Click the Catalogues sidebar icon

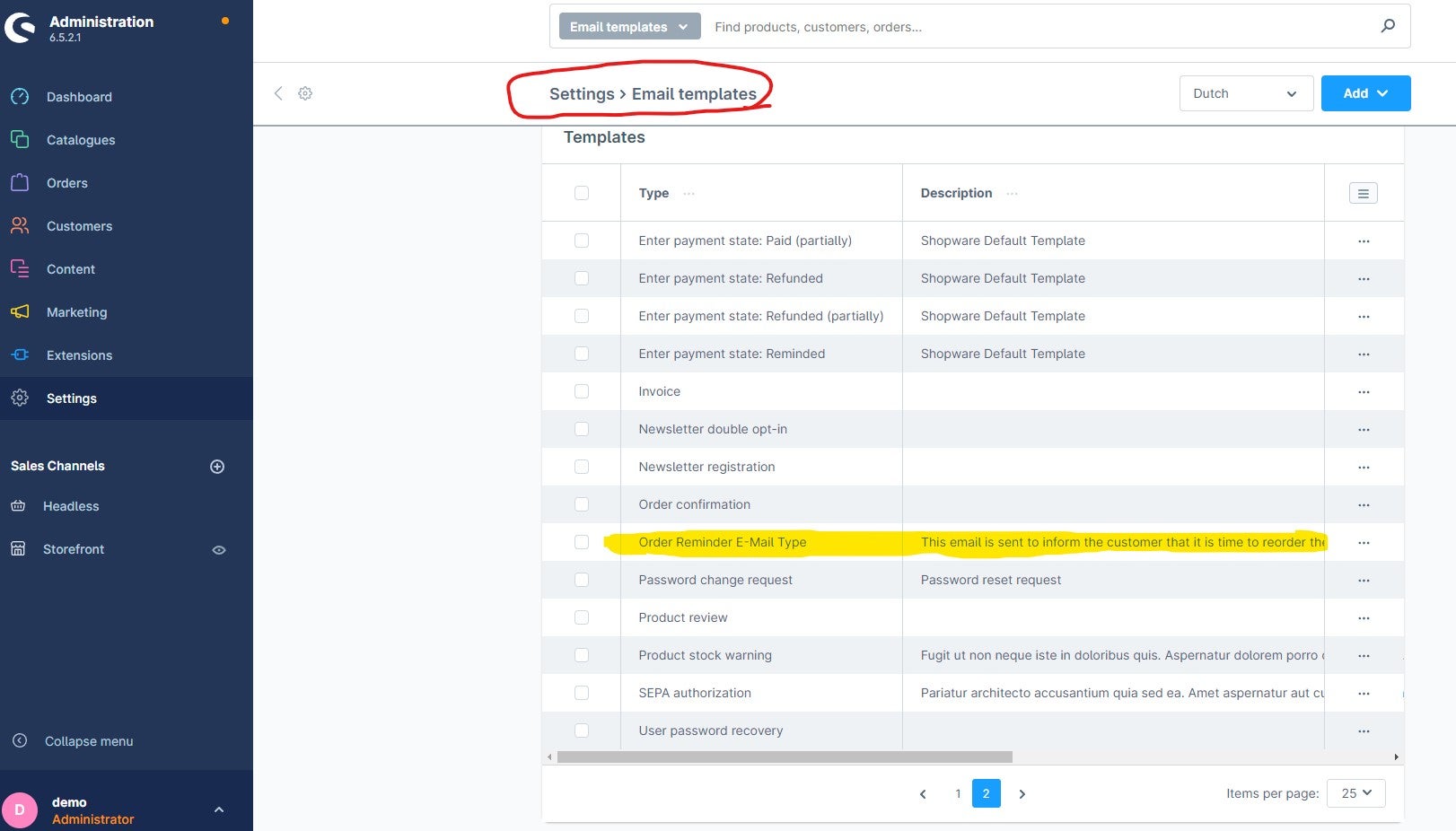click(20, 140)
